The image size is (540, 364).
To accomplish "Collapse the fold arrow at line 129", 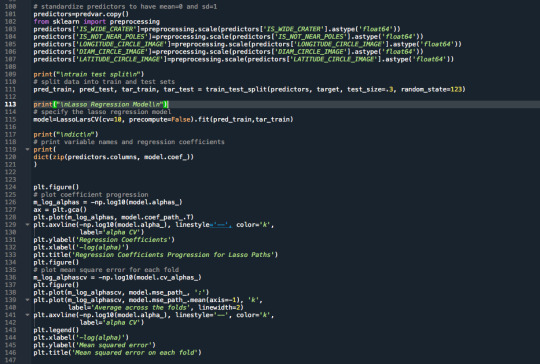I will [27, 225].
